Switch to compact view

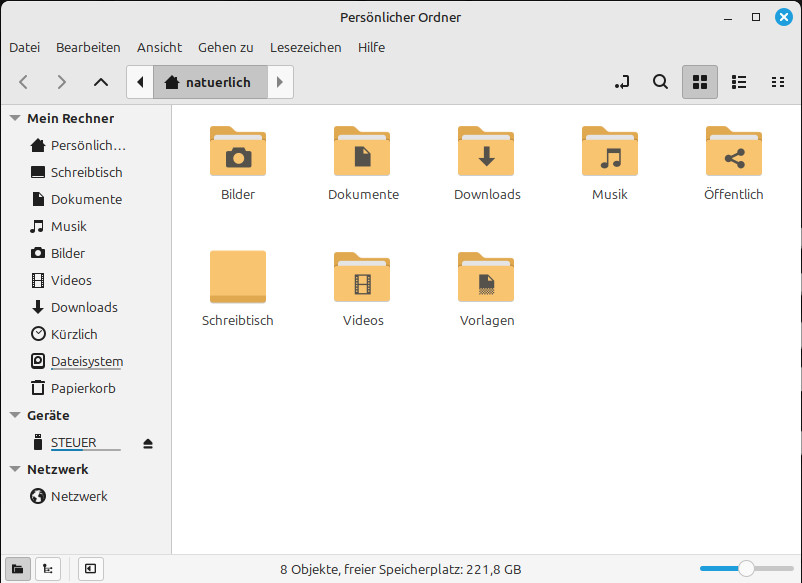[778, 82]
